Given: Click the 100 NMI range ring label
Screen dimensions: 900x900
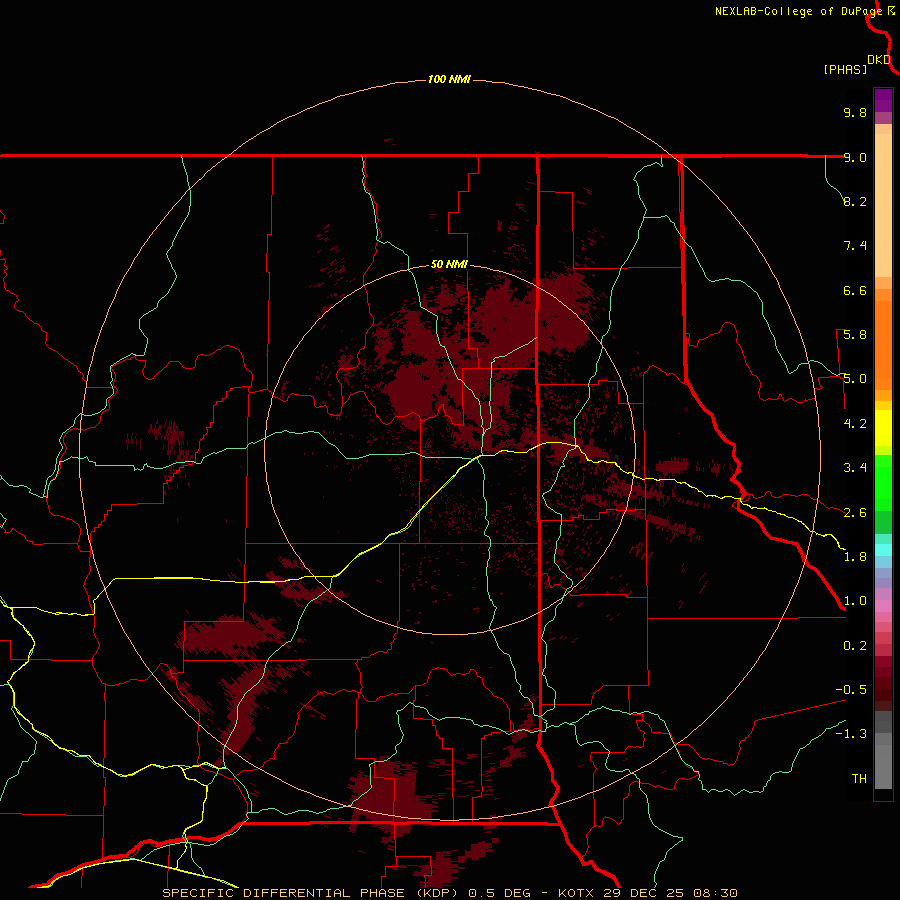Looking at the screenshot, I should pyautogui.click(x=449, y=79).
